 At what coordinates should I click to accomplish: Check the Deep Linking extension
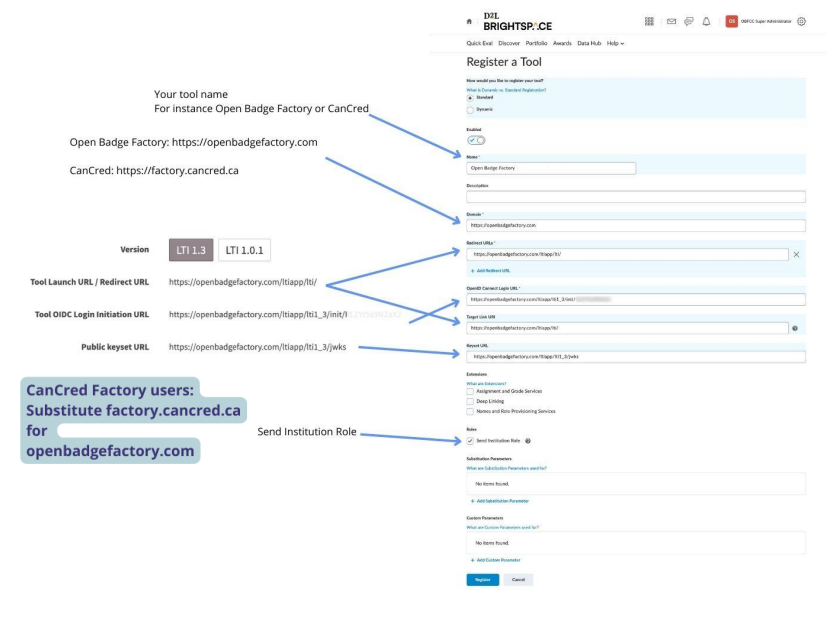click(470, 402)
